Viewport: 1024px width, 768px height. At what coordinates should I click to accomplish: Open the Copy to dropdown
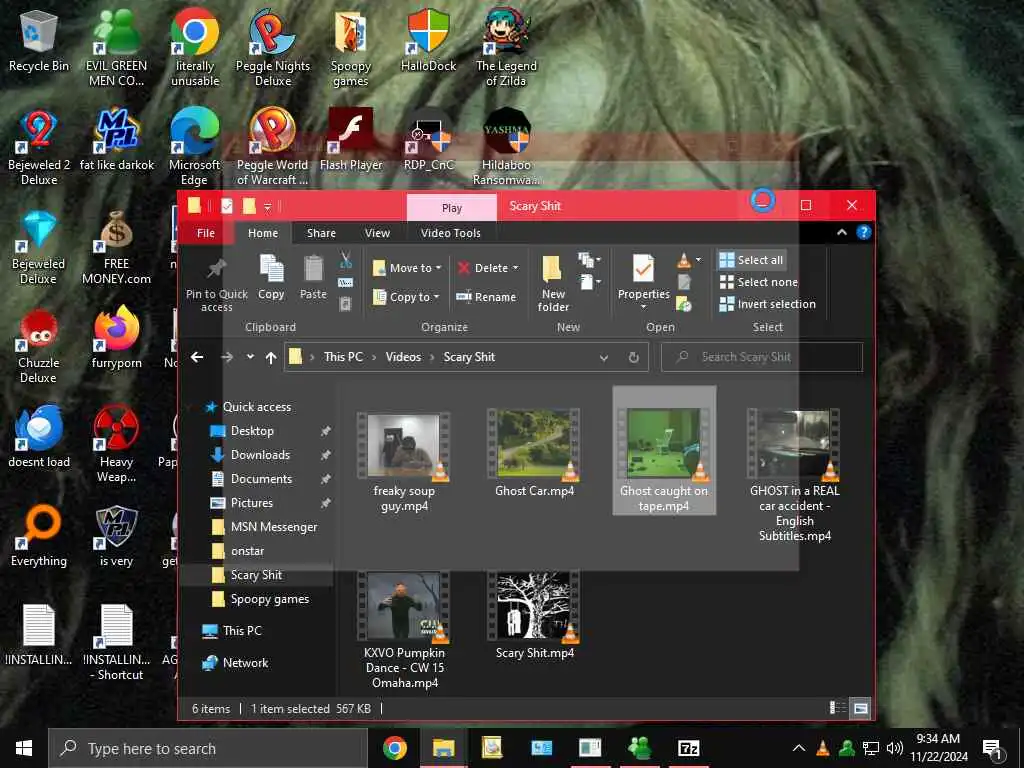(x=406, y=296)
